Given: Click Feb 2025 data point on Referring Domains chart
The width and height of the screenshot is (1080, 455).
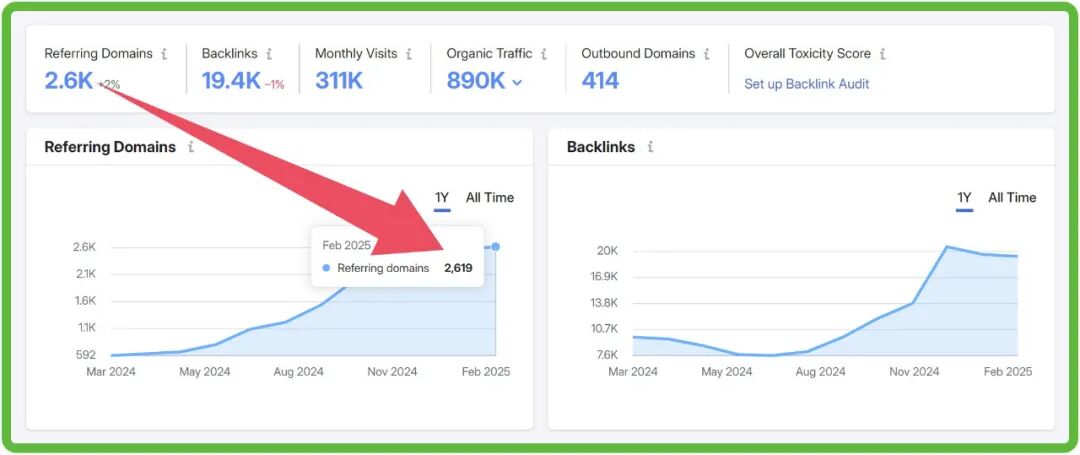Looking at the screenshot, I should point(496,246).
